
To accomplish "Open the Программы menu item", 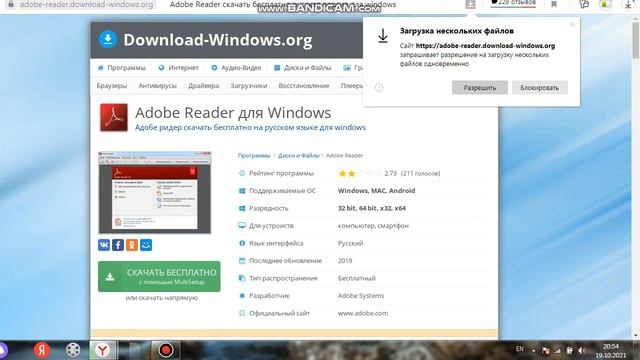I will click(x=122, y=68).
